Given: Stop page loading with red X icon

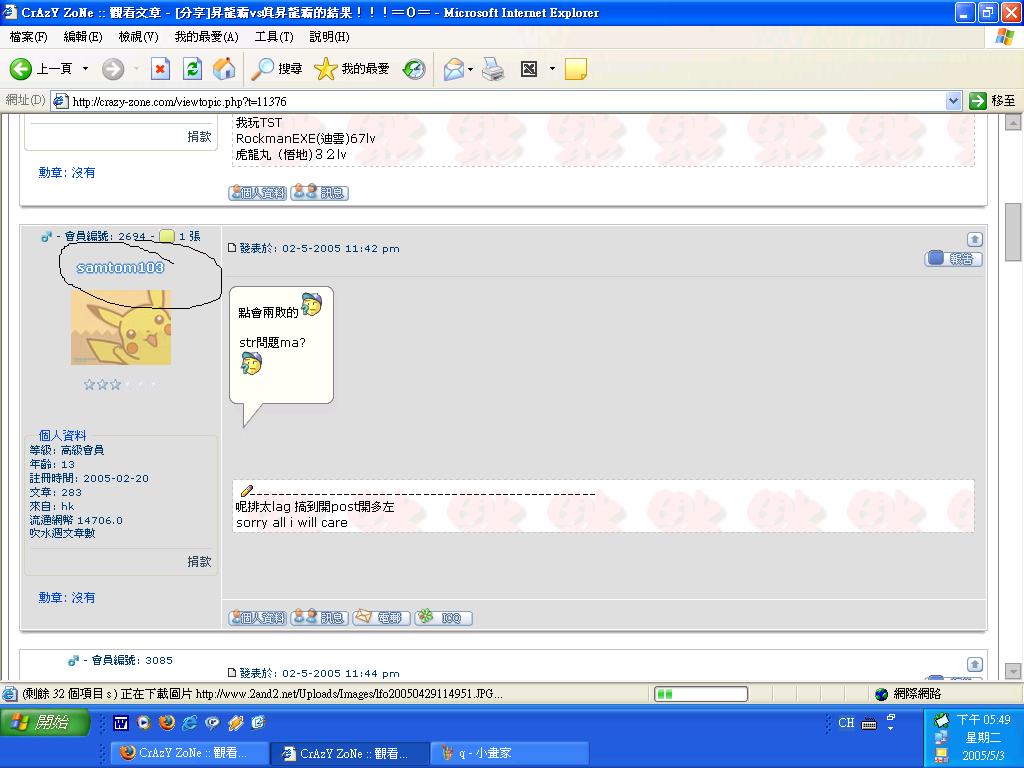Looking at the screenshot, I should 160,69.
